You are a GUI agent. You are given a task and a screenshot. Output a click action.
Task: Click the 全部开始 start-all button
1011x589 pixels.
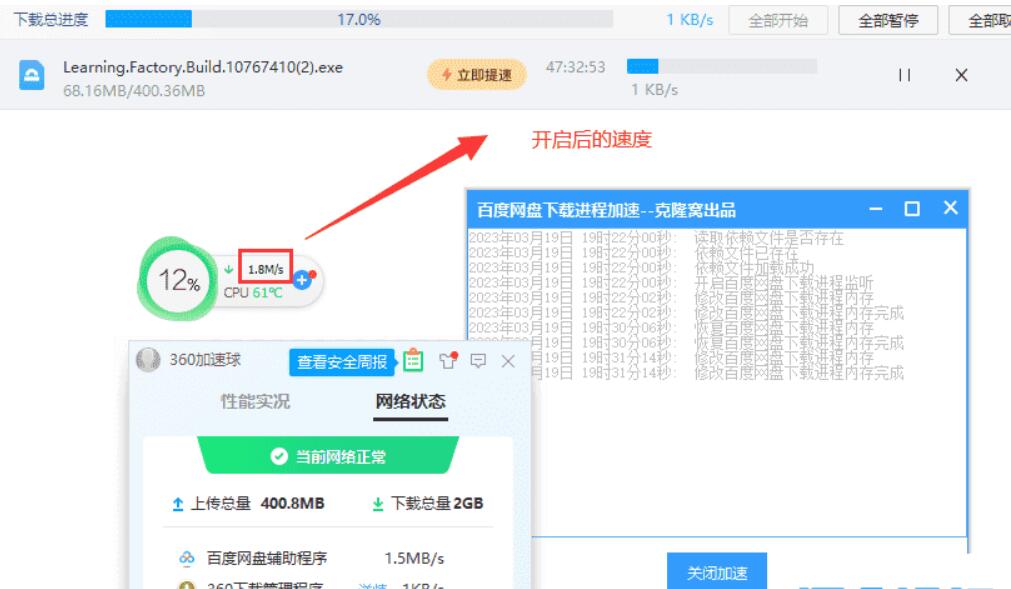pyautogui.click(x=778, y=21)
